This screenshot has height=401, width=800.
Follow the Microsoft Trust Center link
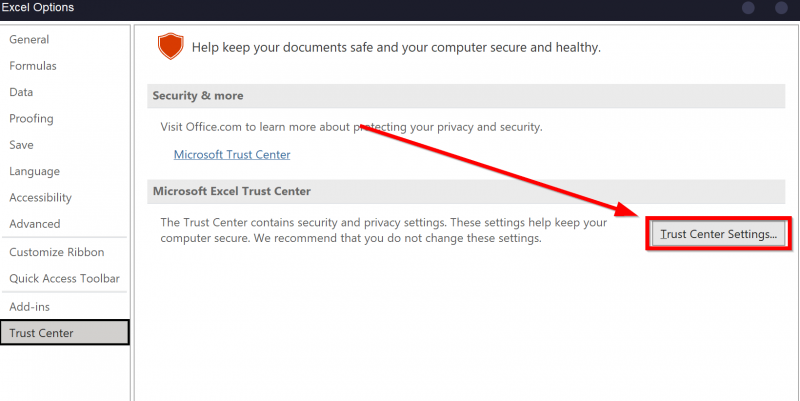232,155
